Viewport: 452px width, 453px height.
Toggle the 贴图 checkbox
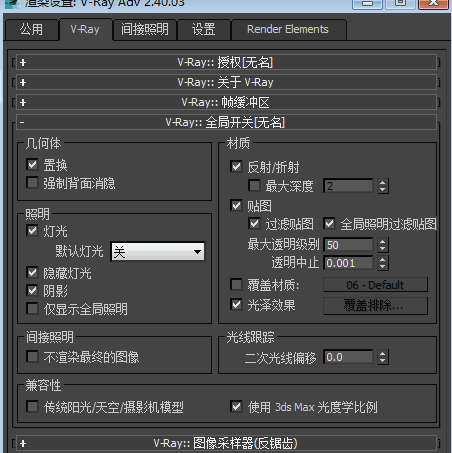(x=236, y=205)
